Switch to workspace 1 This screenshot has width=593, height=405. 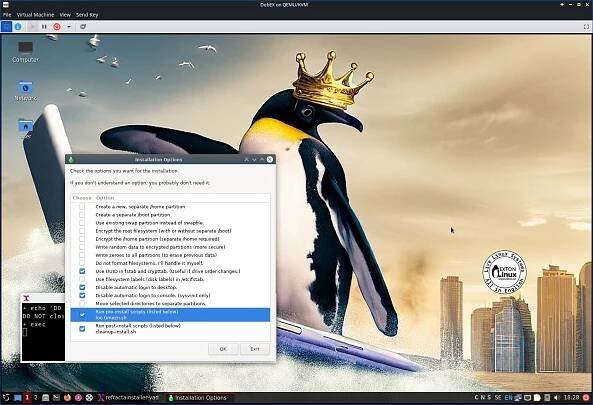pos(27,397)
